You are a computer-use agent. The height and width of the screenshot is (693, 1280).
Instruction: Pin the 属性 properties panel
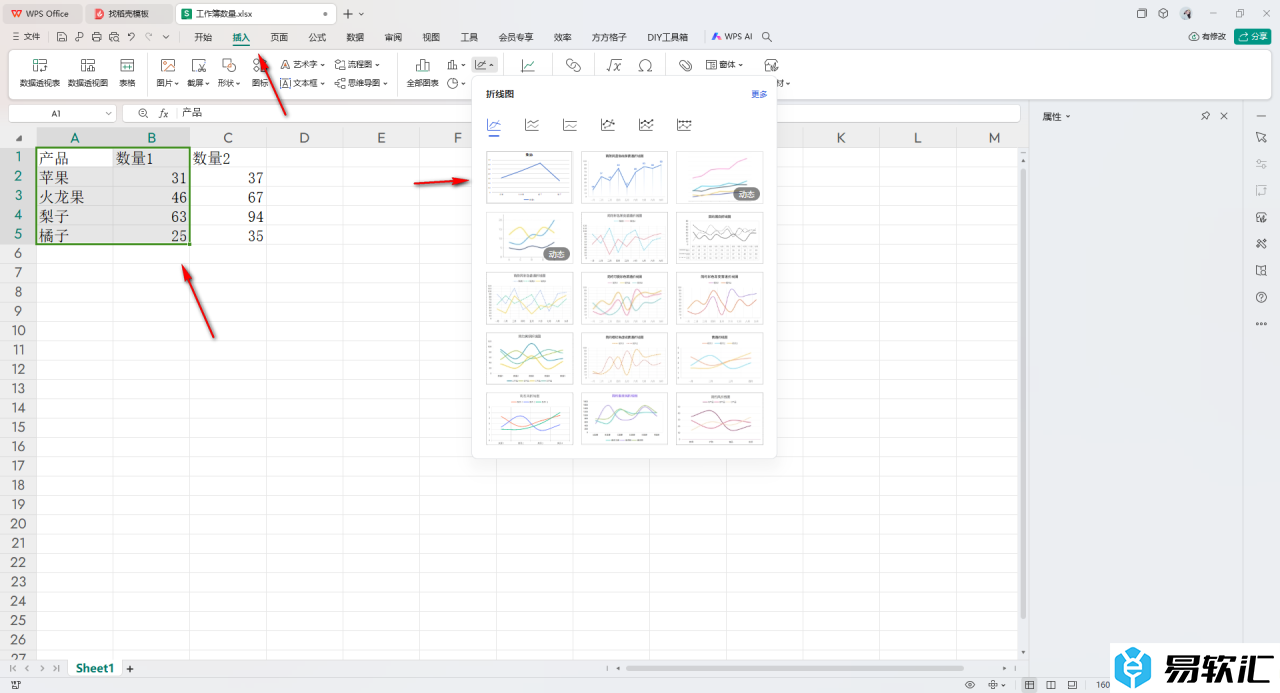[x=1206, y=117]
